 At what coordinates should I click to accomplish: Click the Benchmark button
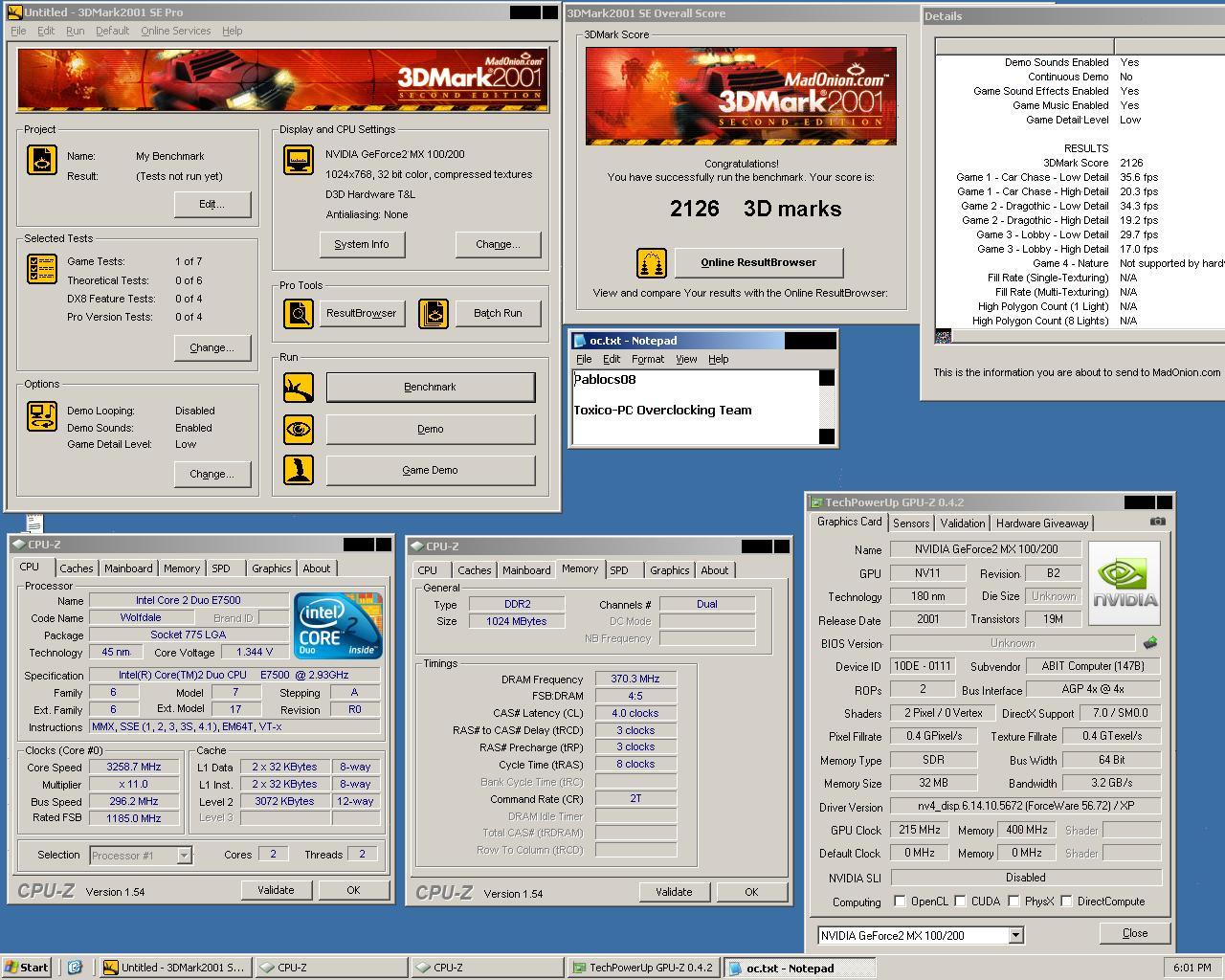pyautogui.click(x=431, y=388)
